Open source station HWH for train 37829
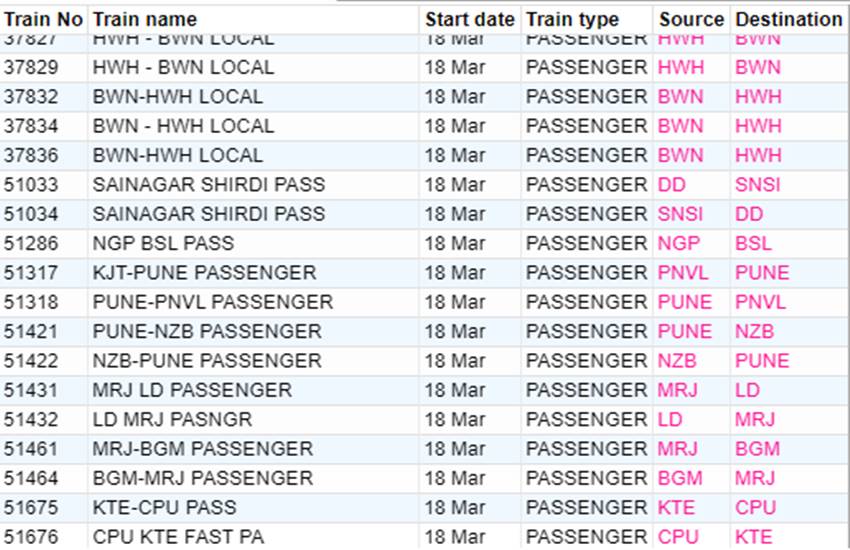This screenshot has width=850, height=550. (681, 68)
